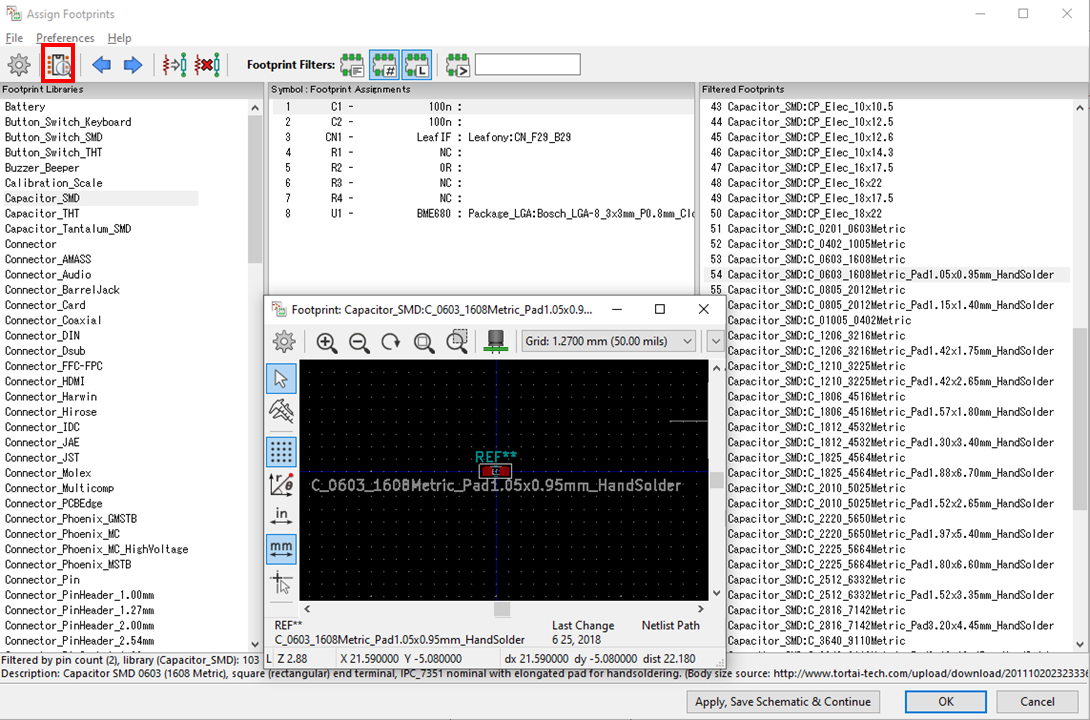The image size is (1090, 720).
Task: Open zoom level dropdown beside Grid selector
Action: pyautogui.click(x=715, y=341)
